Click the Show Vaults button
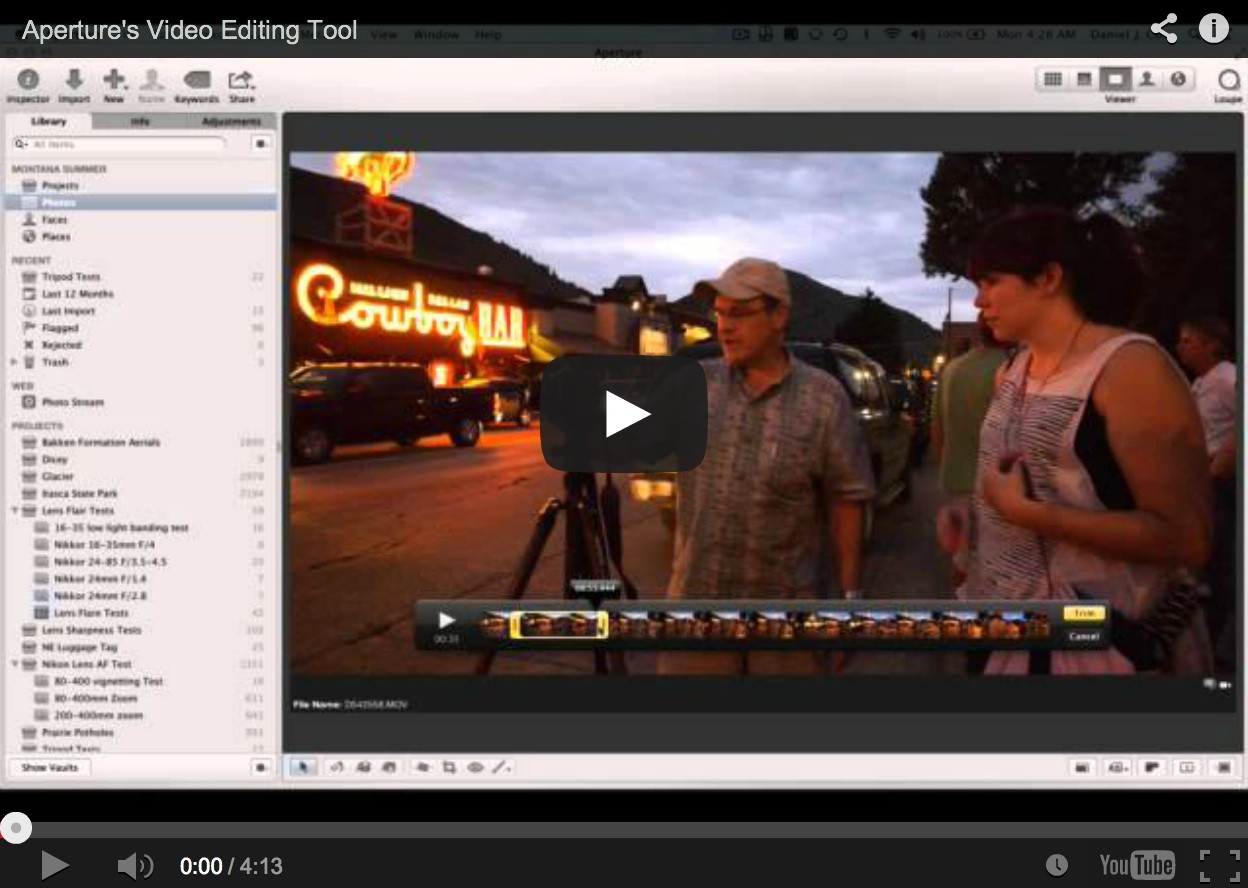This screenshot has width=1248, height=888. coord(50,767)
